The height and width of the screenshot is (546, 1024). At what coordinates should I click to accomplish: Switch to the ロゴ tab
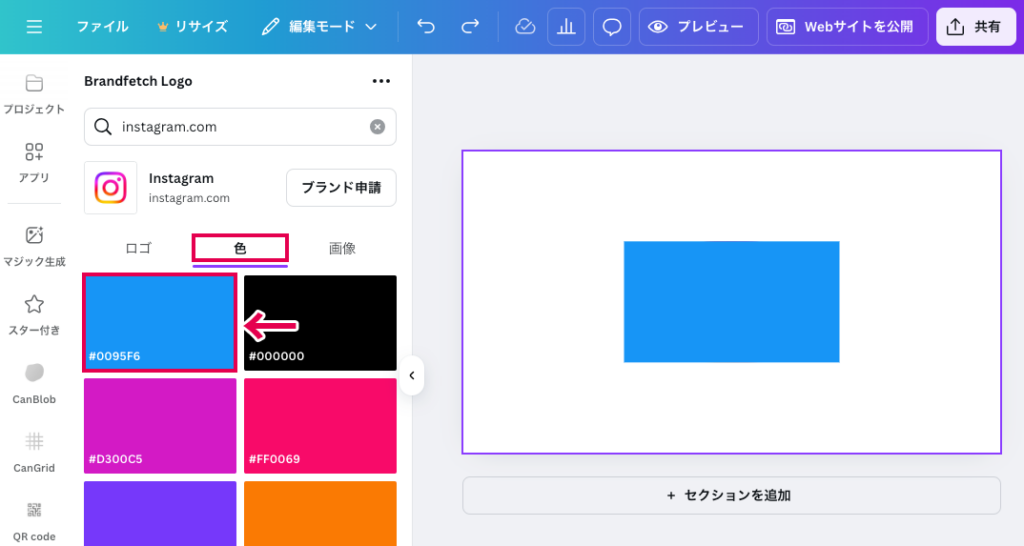(x=138, y=248)
